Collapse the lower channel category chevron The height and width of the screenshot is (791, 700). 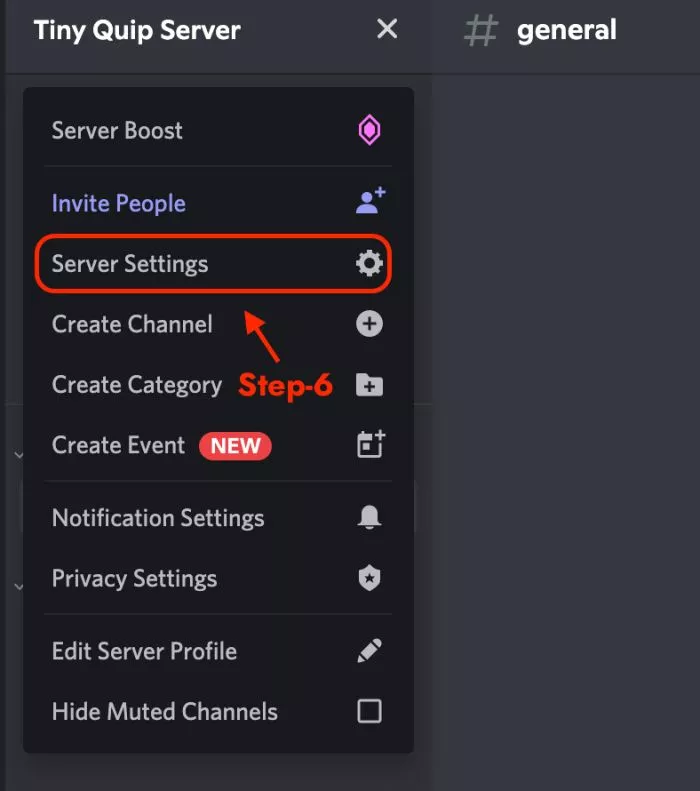[x=19, y=587]
